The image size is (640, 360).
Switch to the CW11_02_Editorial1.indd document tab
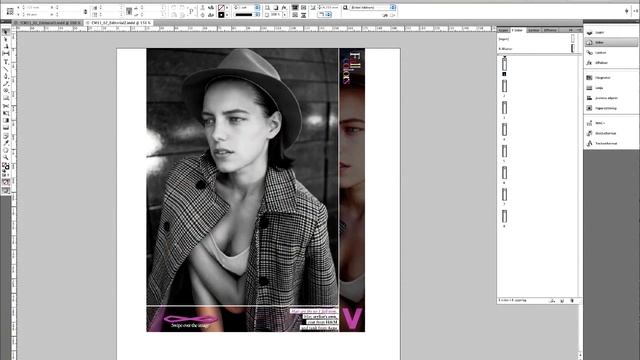tap(48, 23)
